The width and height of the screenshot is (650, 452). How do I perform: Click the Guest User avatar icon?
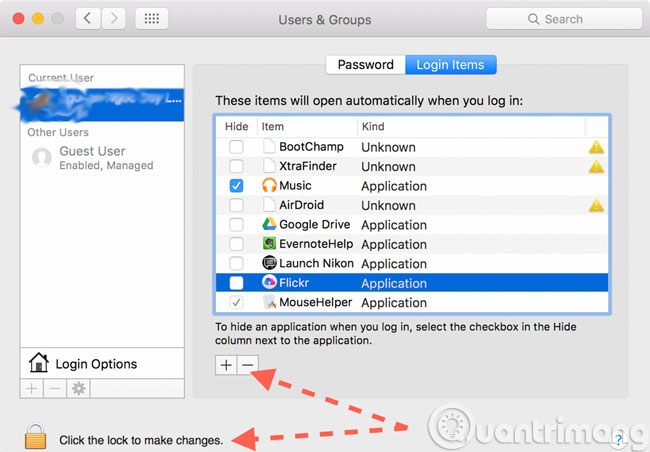click(x=42, y=158)
